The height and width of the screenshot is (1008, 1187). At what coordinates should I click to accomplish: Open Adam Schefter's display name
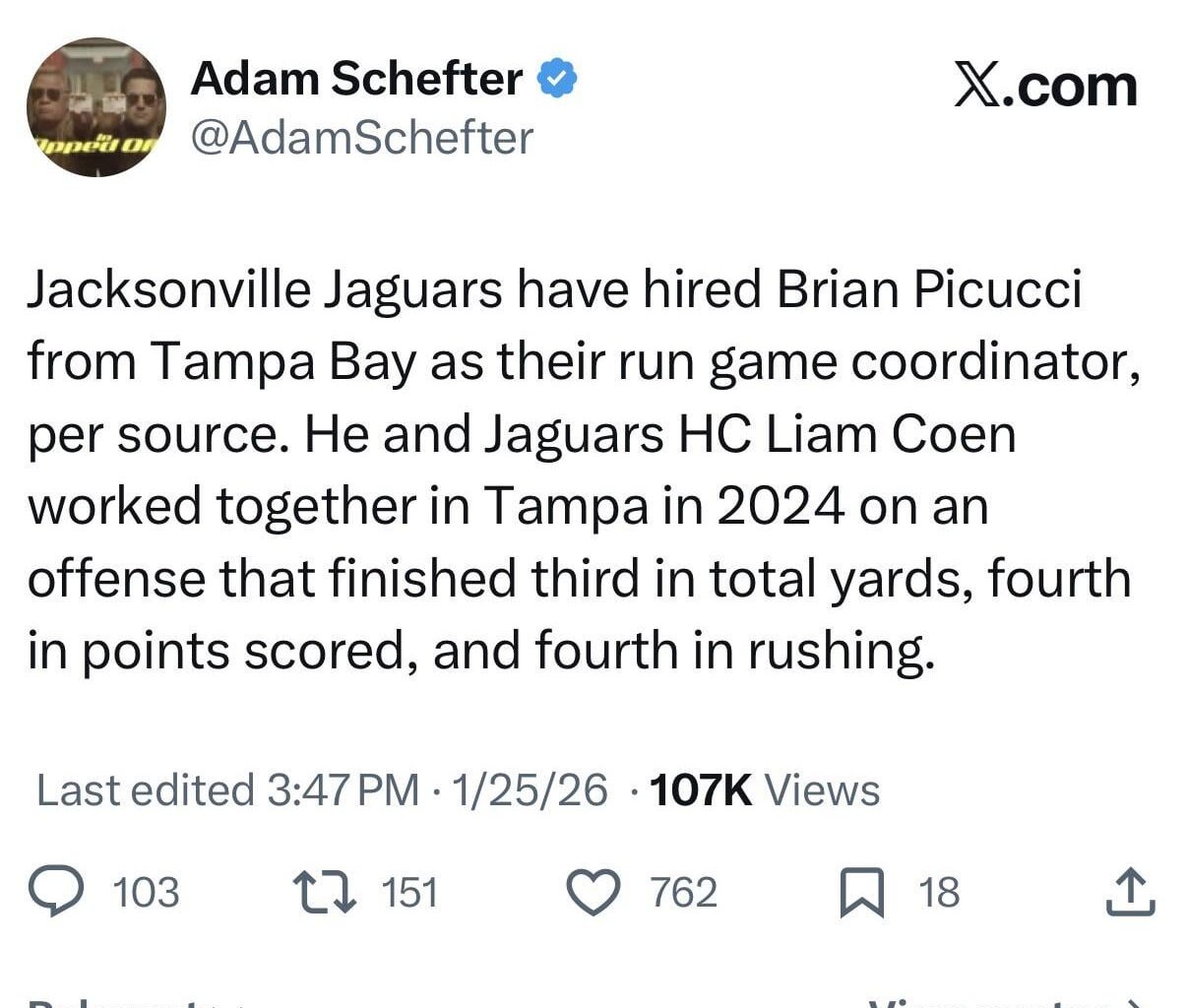(354, 79)
